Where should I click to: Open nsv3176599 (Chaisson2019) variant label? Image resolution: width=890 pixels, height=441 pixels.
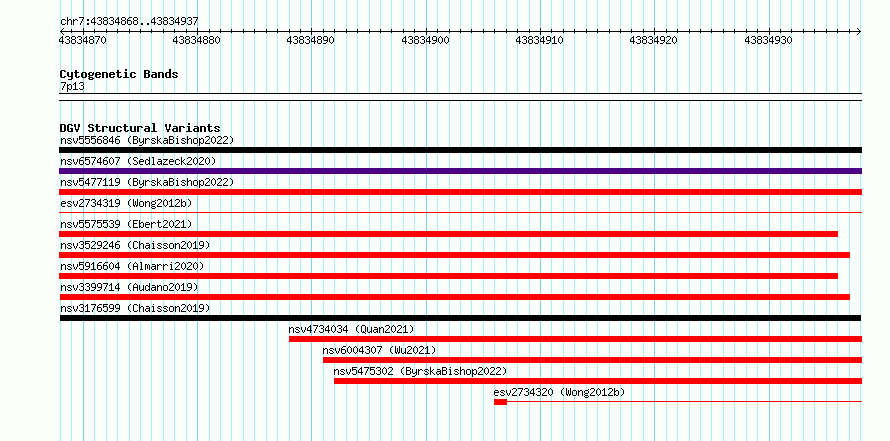[x=135, y=308]
